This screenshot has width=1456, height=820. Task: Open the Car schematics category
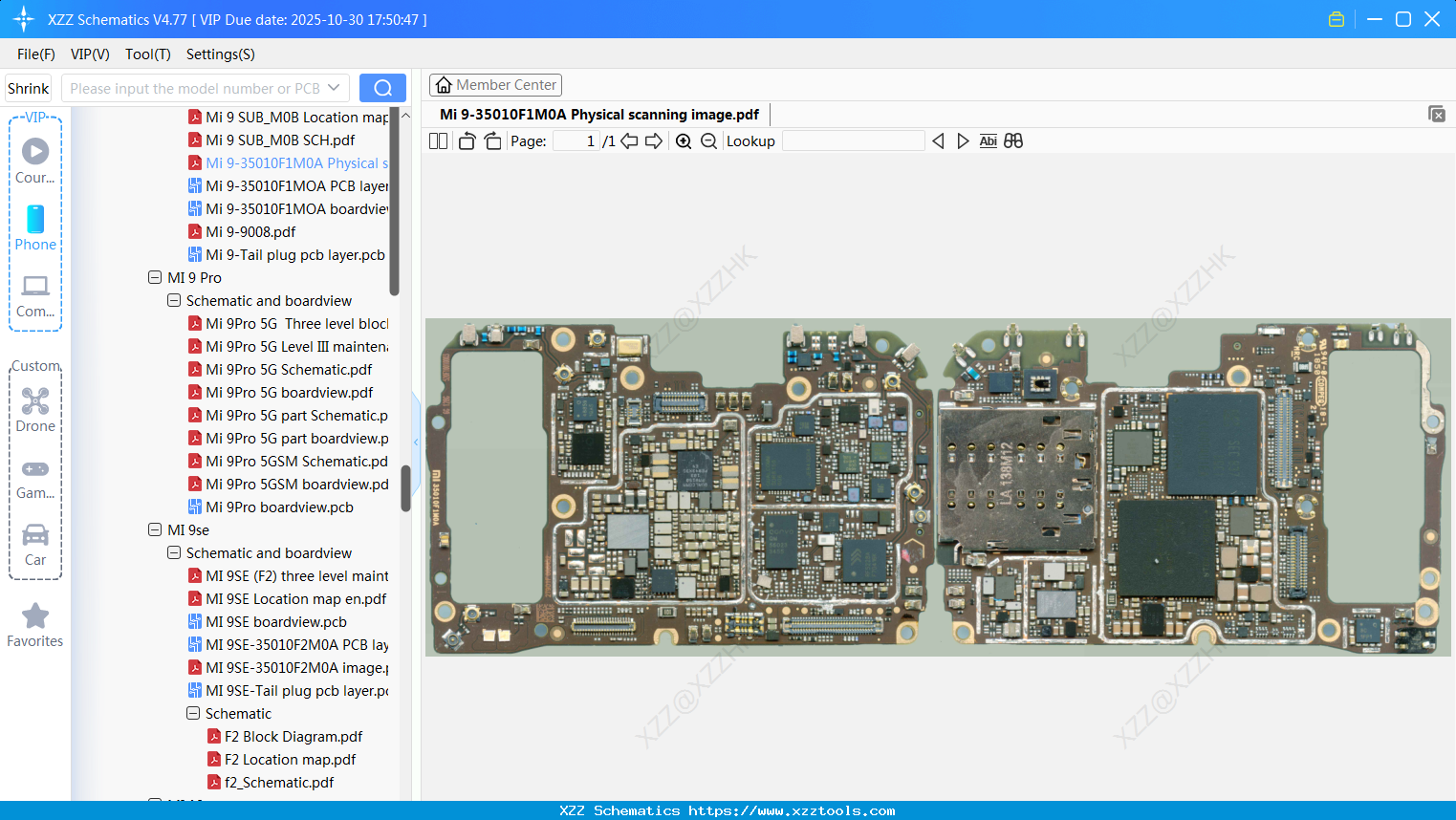pos(34,545)
